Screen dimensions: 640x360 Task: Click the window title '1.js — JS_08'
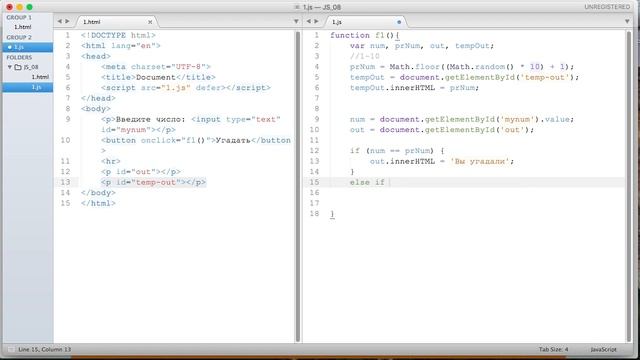coord(322,7)
